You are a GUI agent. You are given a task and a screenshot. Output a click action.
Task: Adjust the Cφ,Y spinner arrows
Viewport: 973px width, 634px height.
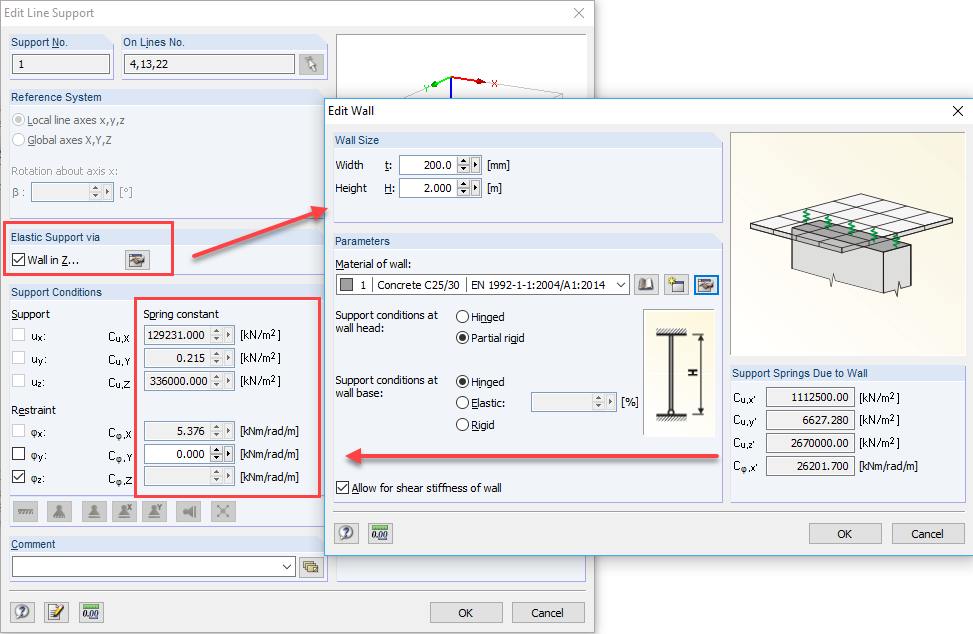click(217, 454)
